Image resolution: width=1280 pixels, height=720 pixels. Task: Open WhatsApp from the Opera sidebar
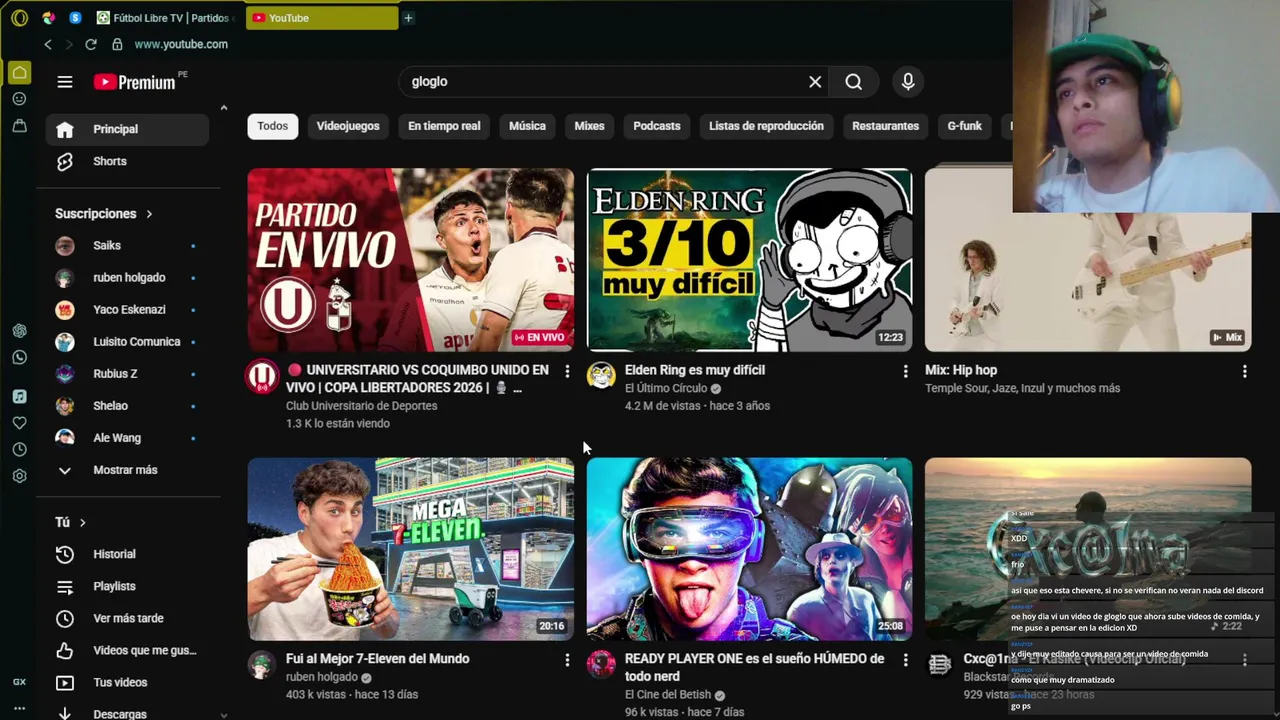pos(19,357)
